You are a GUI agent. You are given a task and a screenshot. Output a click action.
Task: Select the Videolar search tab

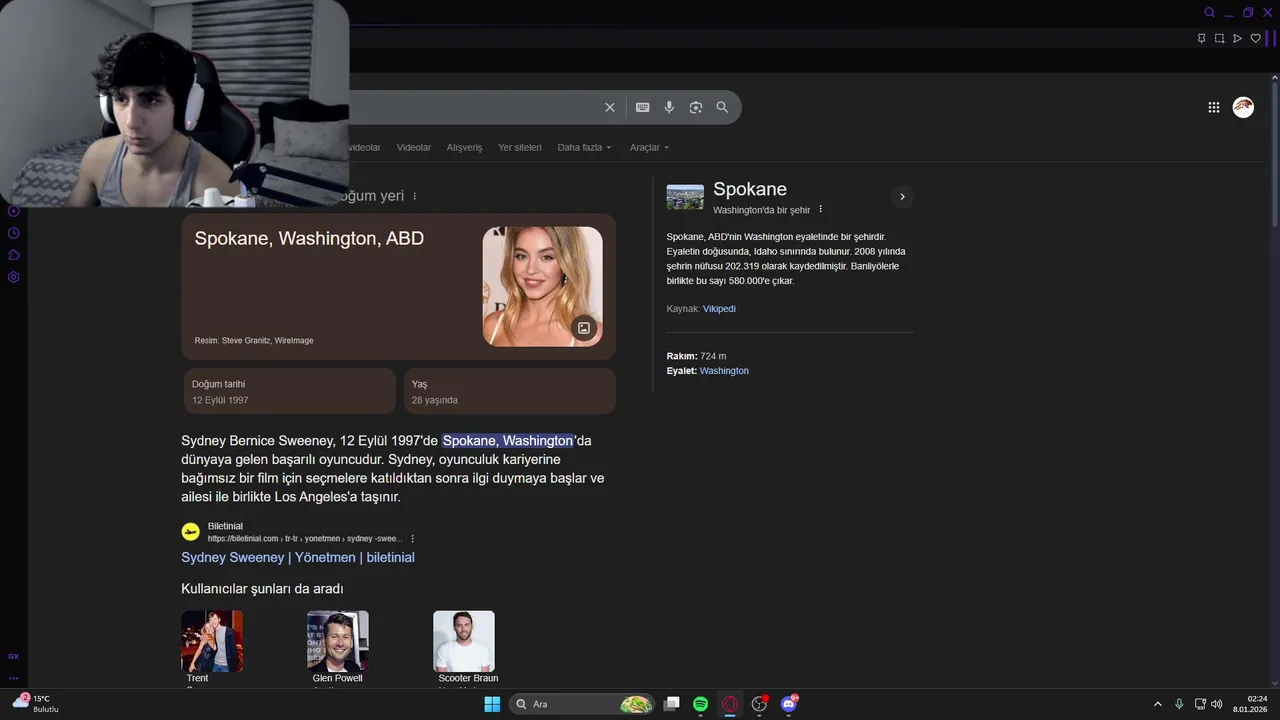pos(414,147)
